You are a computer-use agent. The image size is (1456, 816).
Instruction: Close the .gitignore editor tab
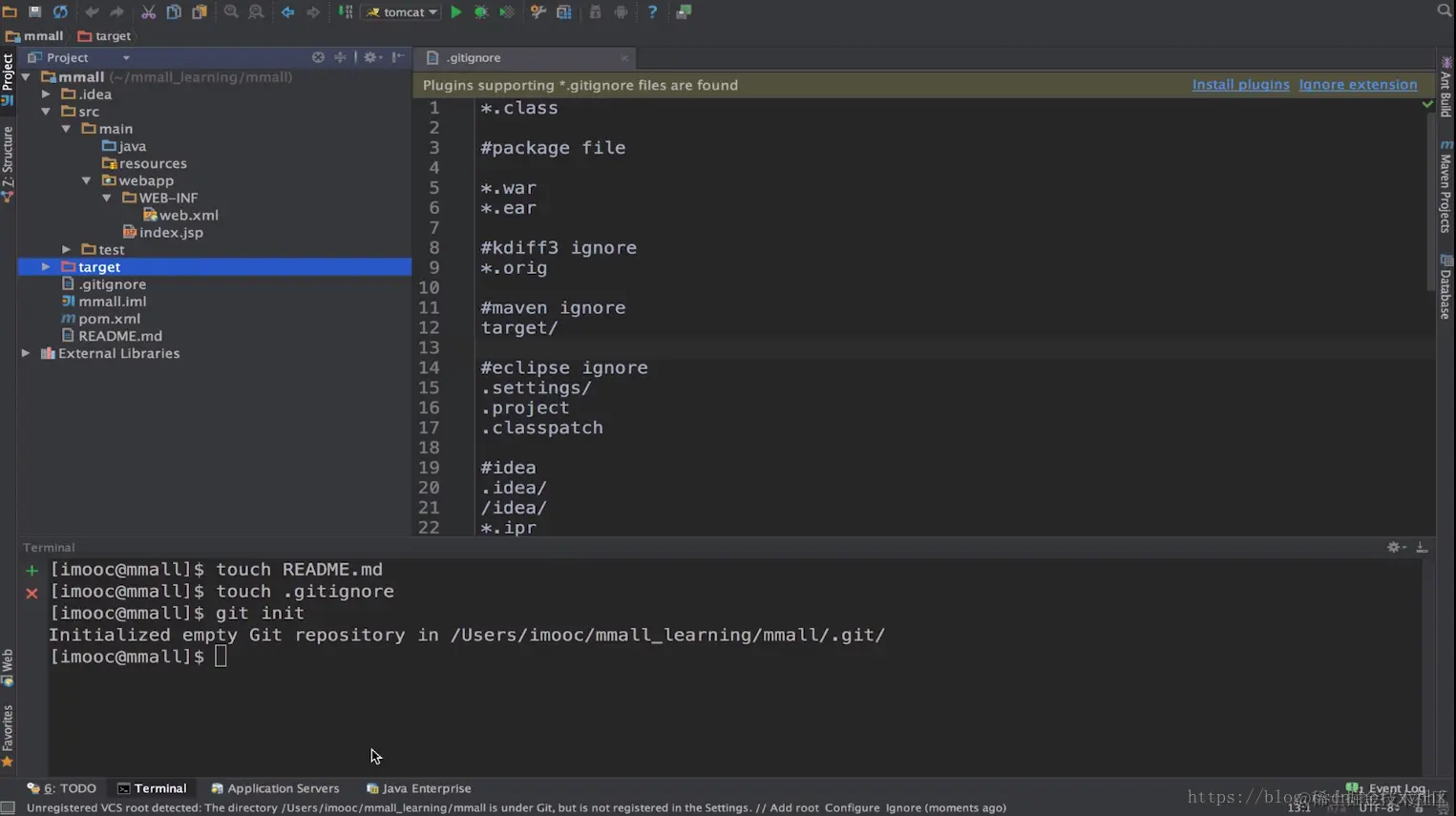[x=624, y=57]
